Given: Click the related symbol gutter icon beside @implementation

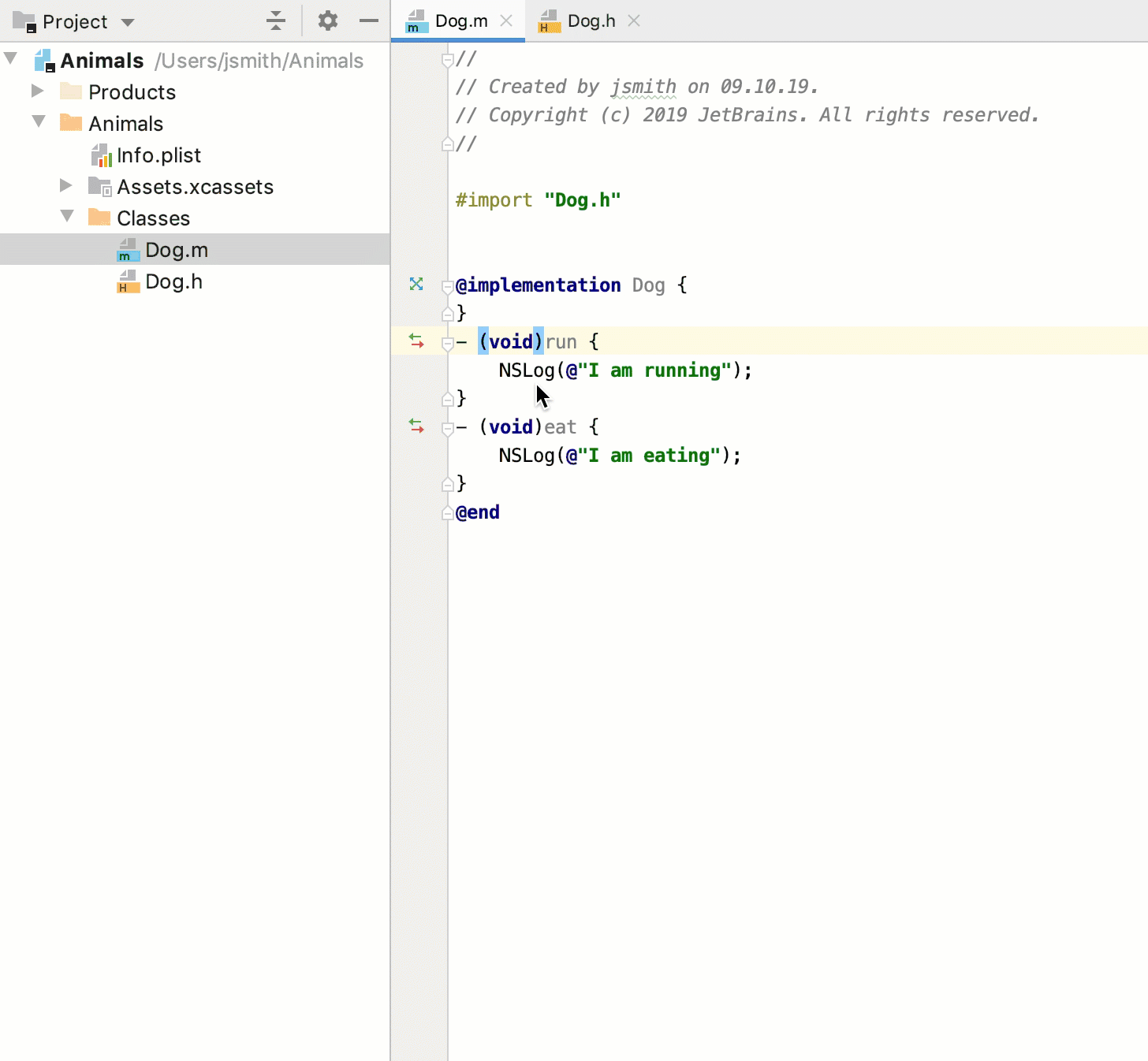Looking at the screenshot, I should click(x=416, y=284).
